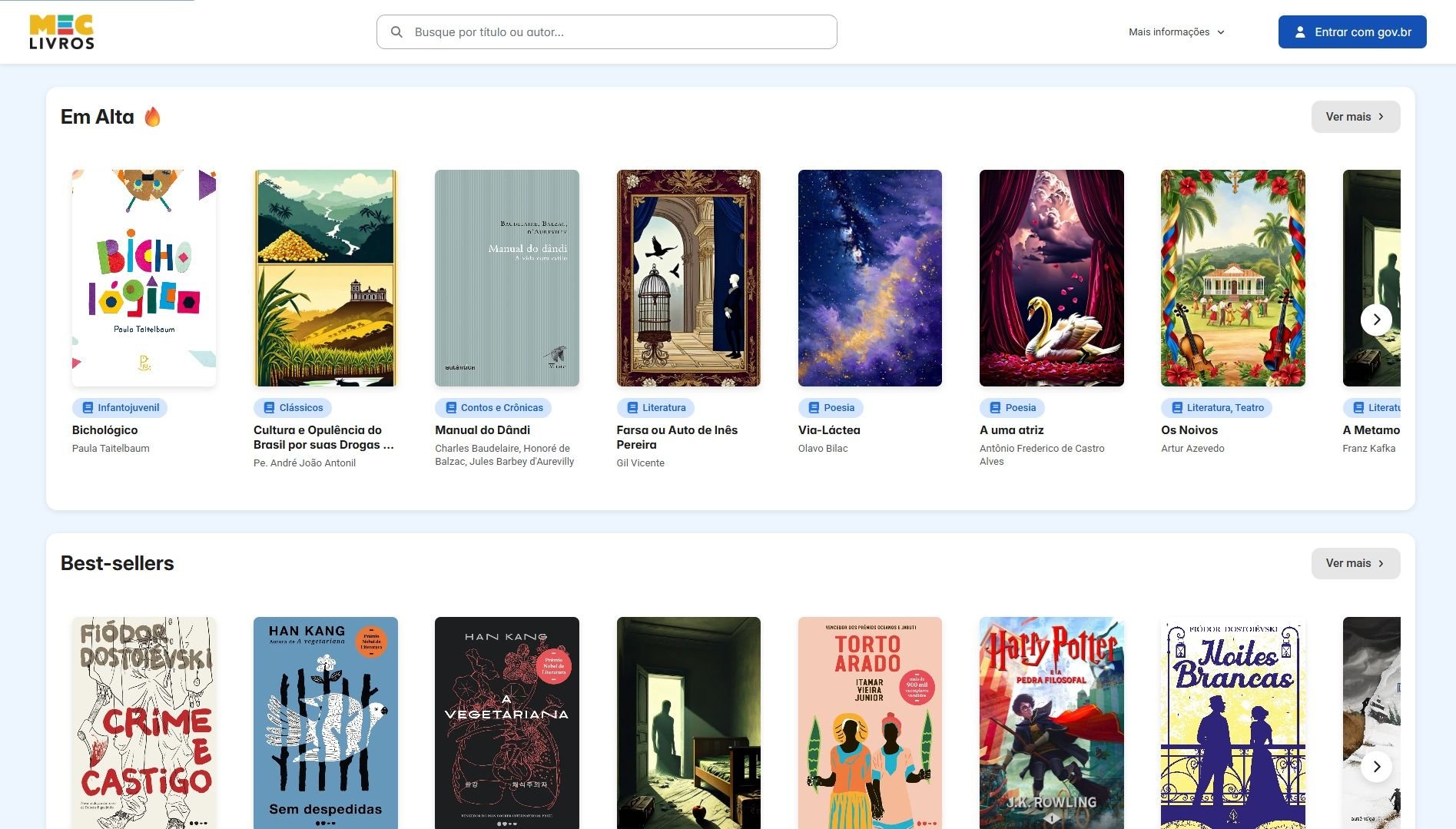Image resolution: width=1456 pixels, height=829 pixels.
Task: Open the Harry Potter book cover
Action: point(1051,722)
